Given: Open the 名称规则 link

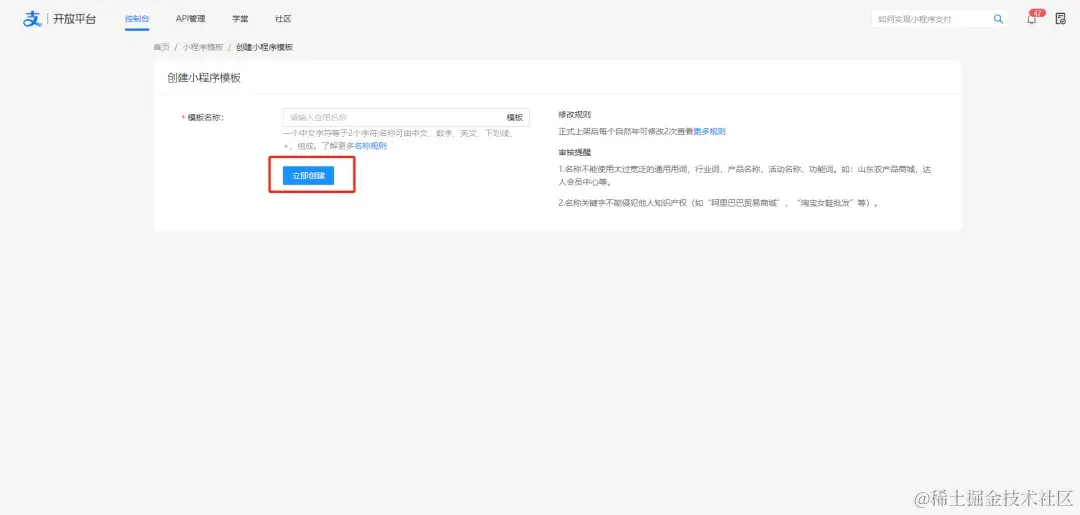Looking at the screenshot, I should (371, 146).
